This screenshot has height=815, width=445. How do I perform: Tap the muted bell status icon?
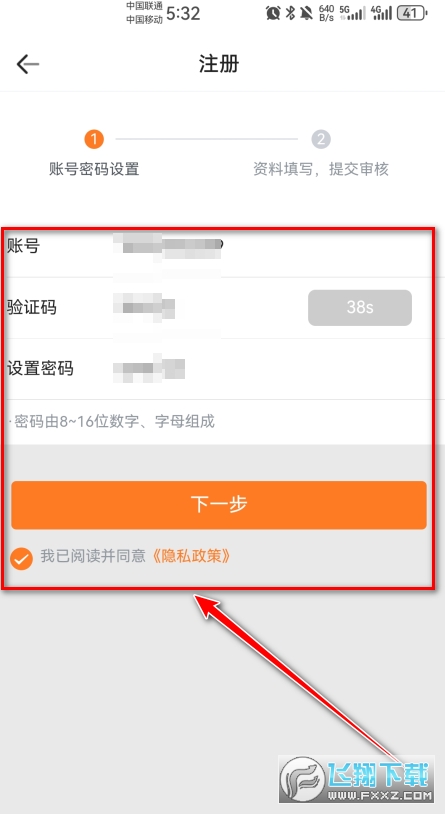tap(307, 13)
